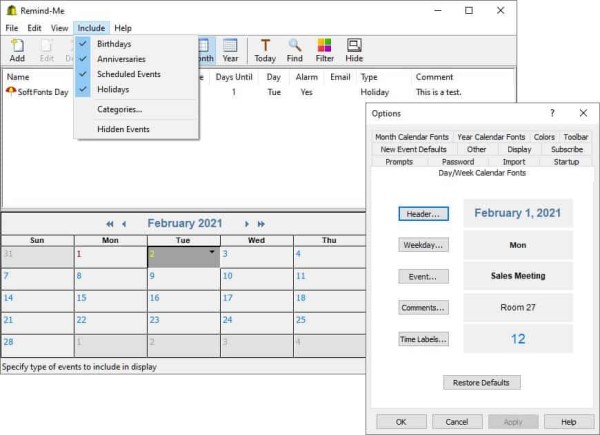Image resolution: width=600 pixels, height=435 pixels.
Task: Open the Edit menu
Action: pos(34,28)
